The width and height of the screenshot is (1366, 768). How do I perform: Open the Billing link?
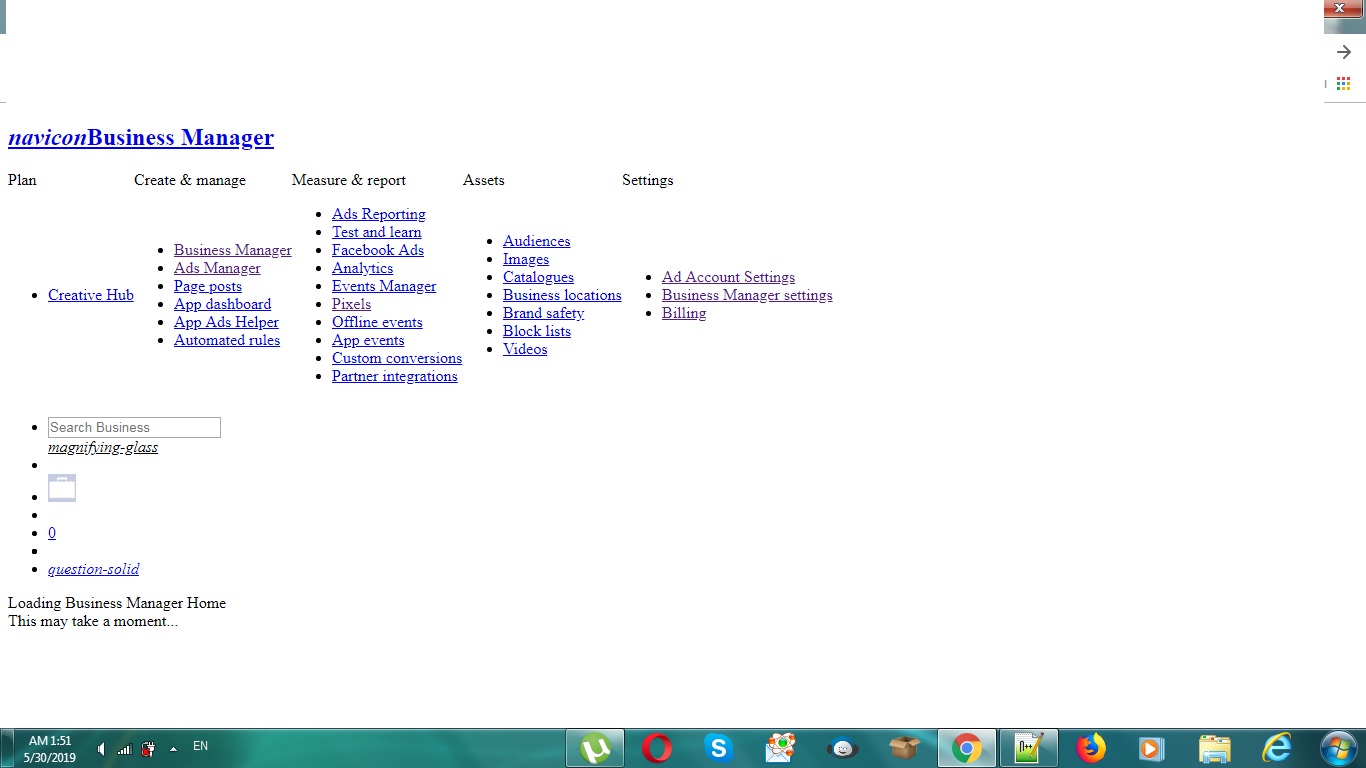click(x=684, y=313)
